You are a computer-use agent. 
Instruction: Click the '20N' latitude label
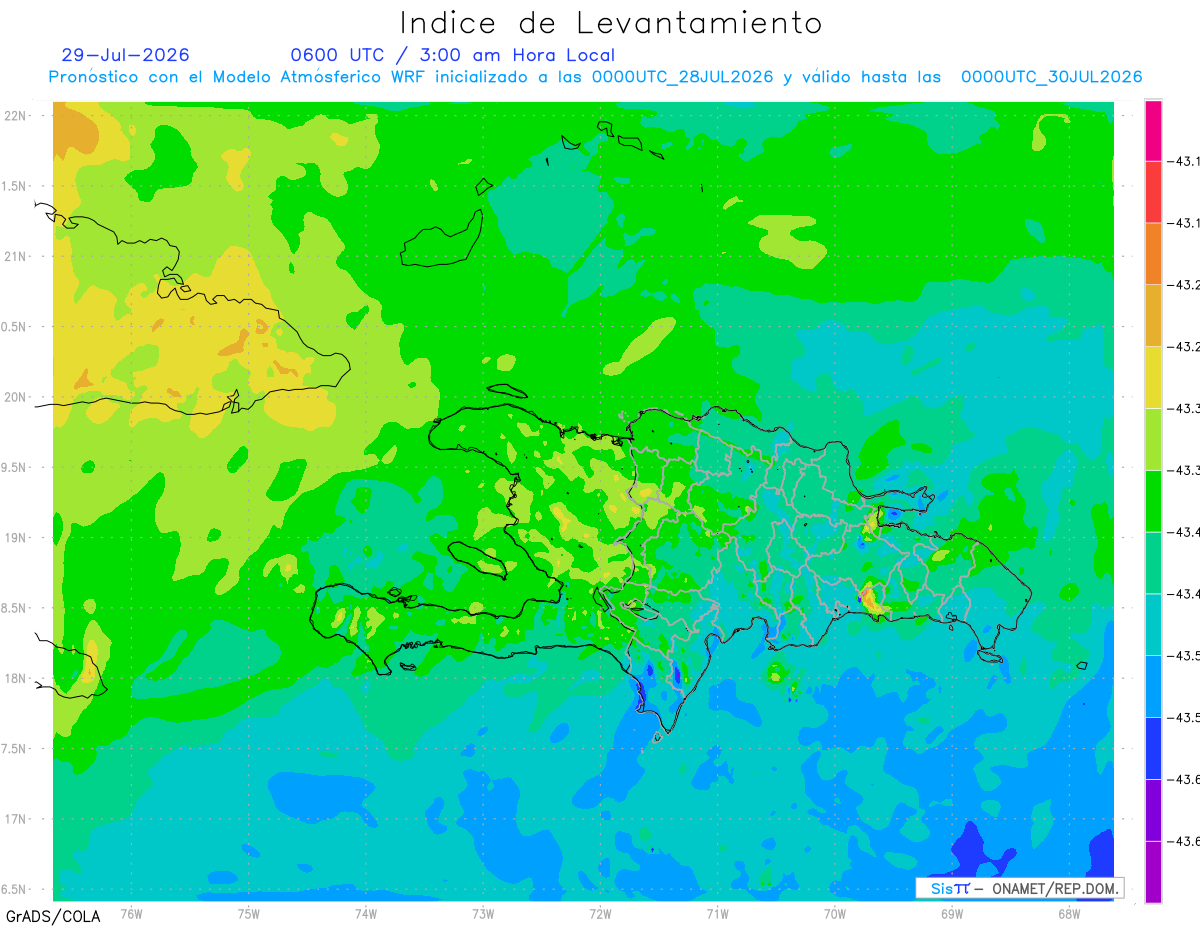point(17,397)
